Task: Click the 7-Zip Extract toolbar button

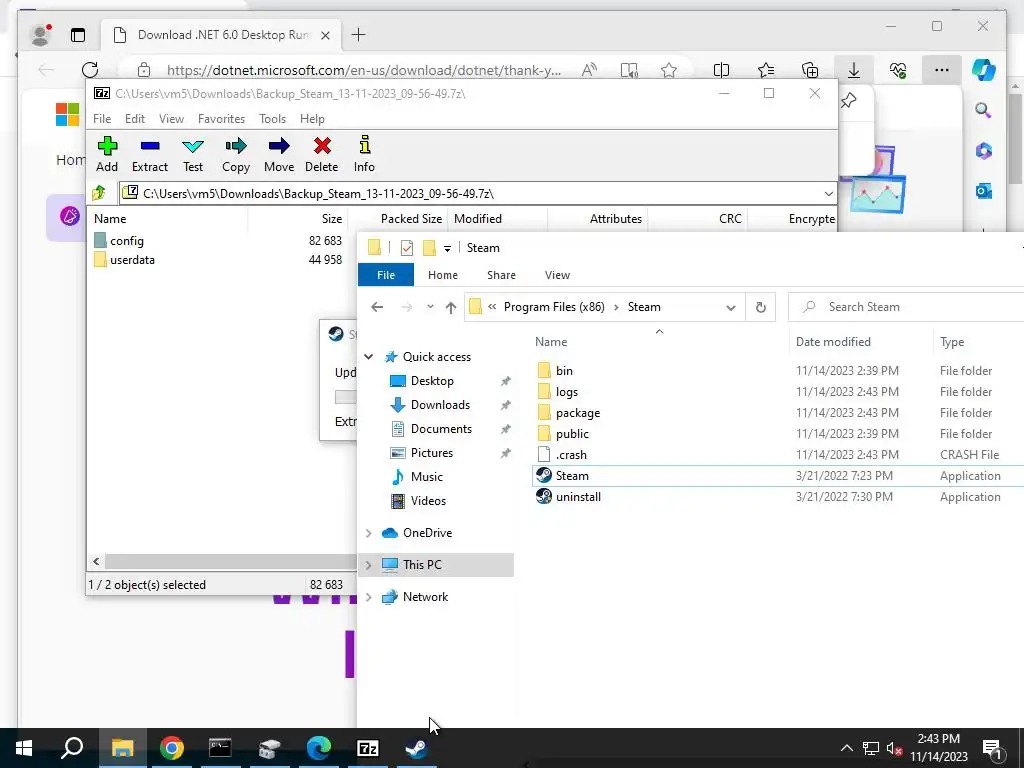Action: coord(150,154)
